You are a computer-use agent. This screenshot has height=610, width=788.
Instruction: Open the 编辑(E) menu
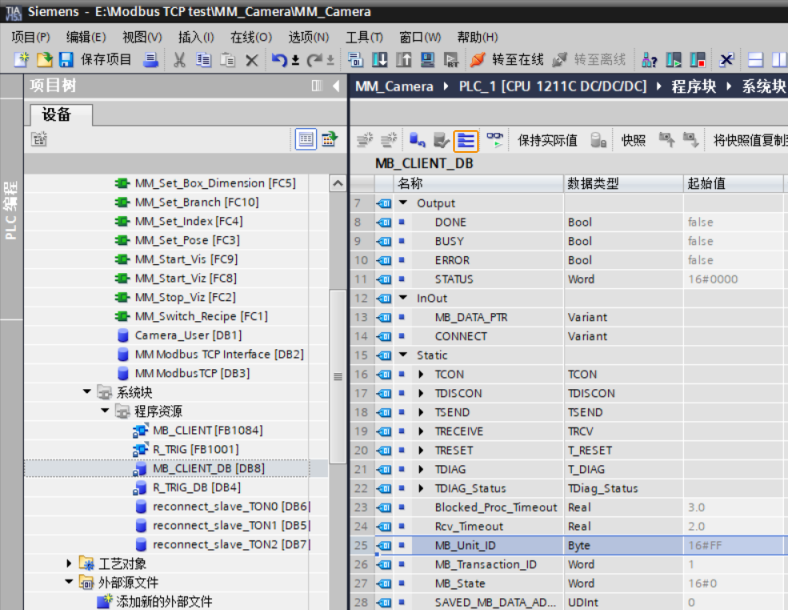coord(86,37)
